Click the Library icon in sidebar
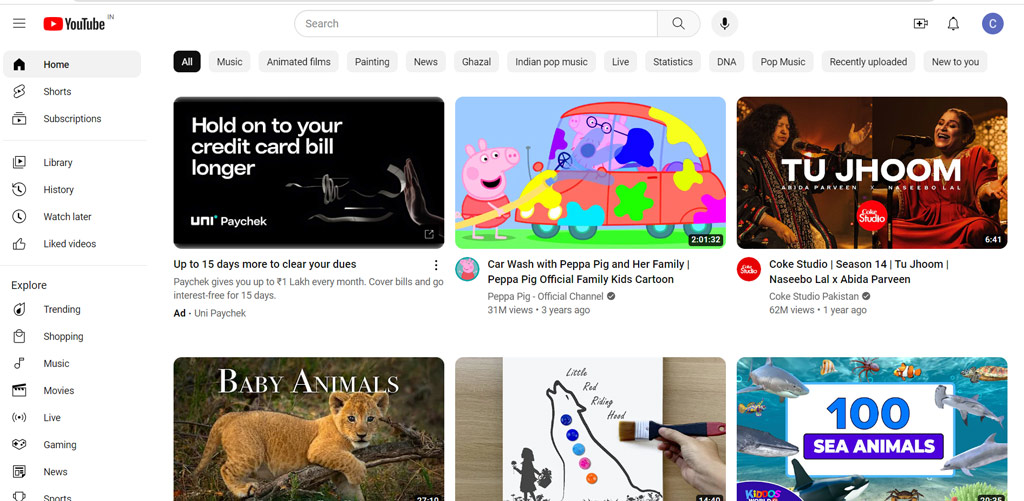1024x501 pixels. (x=19, y=162)
